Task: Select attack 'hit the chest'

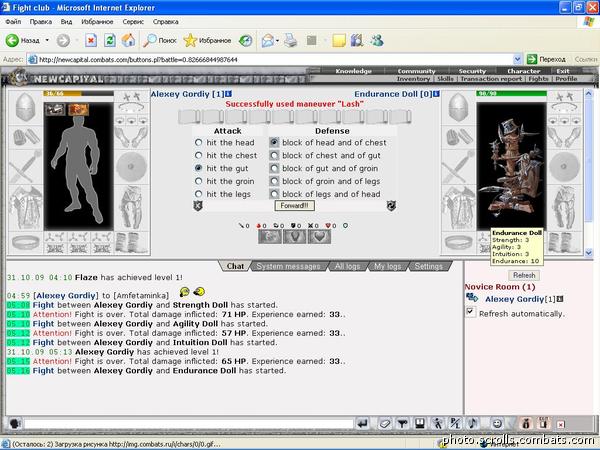Action: [x=198, y=155]
